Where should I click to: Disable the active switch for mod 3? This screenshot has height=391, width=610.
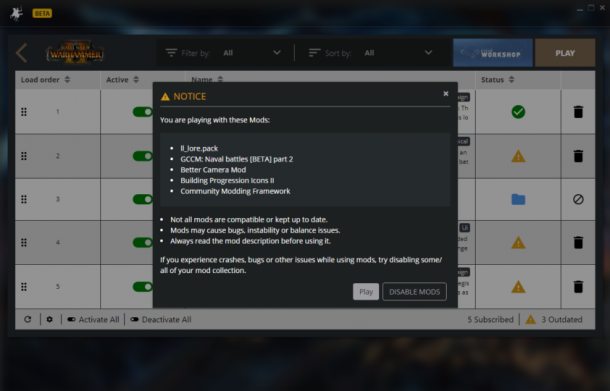[x=143, y=199]
